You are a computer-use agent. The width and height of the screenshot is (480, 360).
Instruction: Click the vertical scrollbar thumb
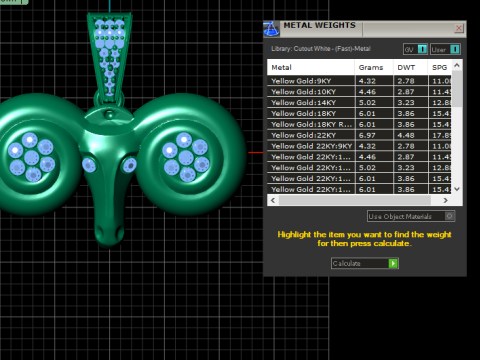tap(457, 89)
